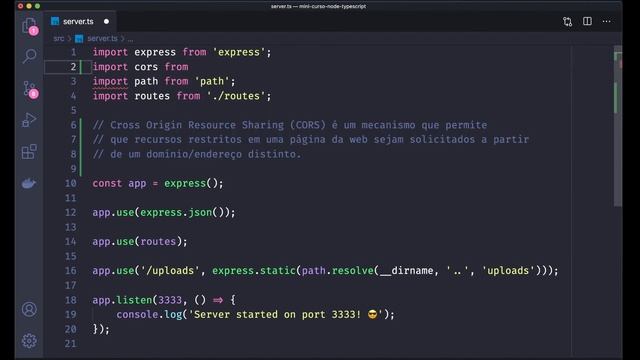
Task: Open the Search view in activity bar
Action: [29, 56]
